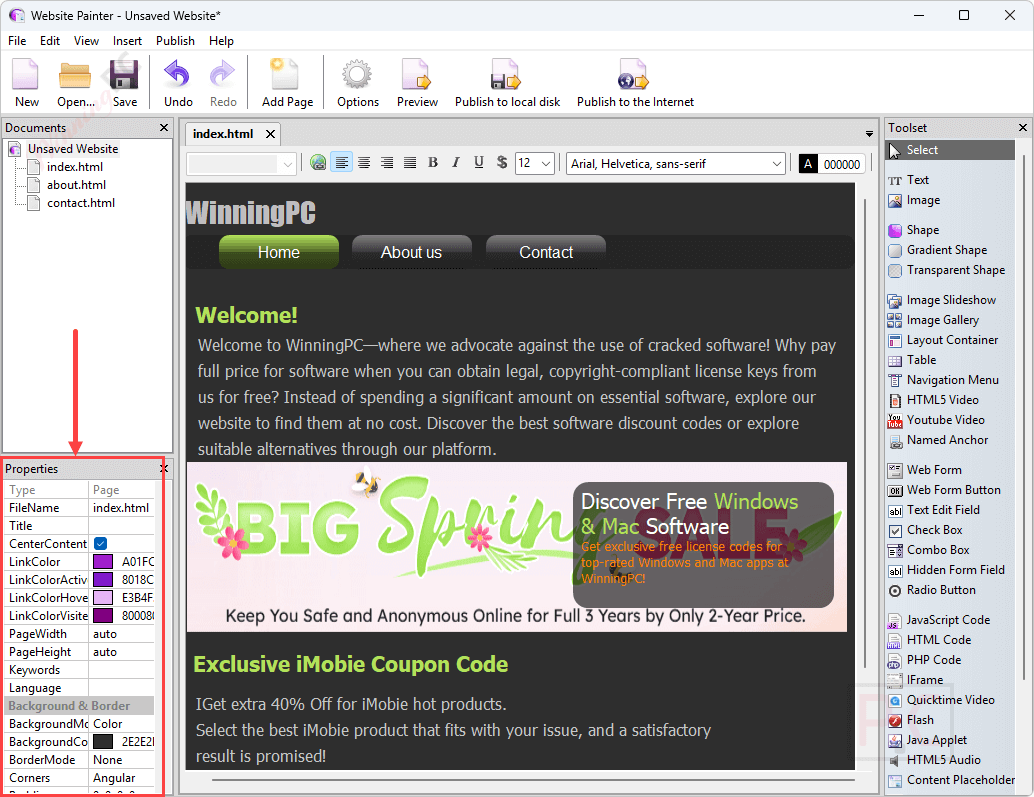
Task: Toggle bold formatting
Action: tap(433, 163)
